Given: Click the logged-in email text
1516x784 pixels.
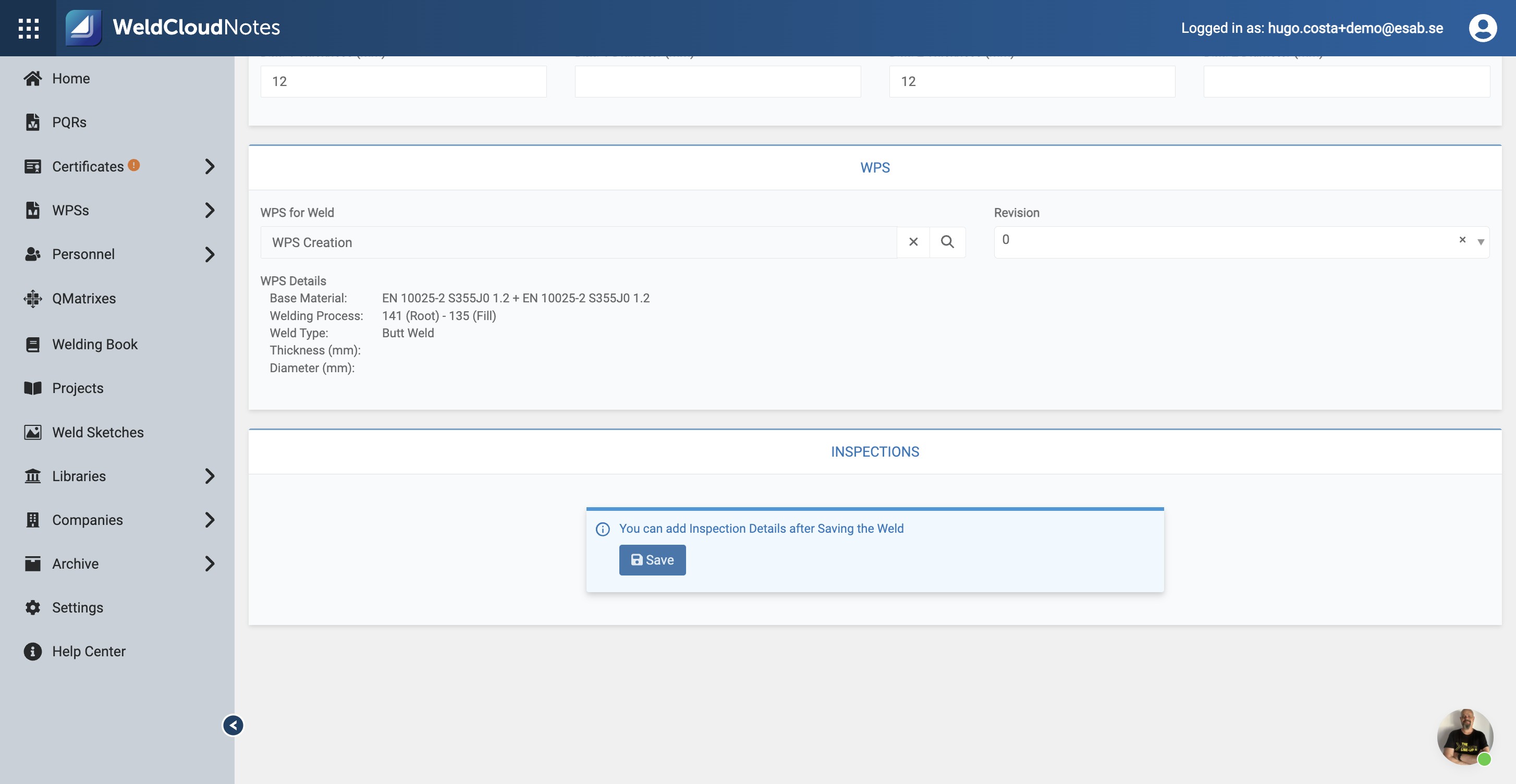Looking at the screenshot, I should (x=1355, y=28).
